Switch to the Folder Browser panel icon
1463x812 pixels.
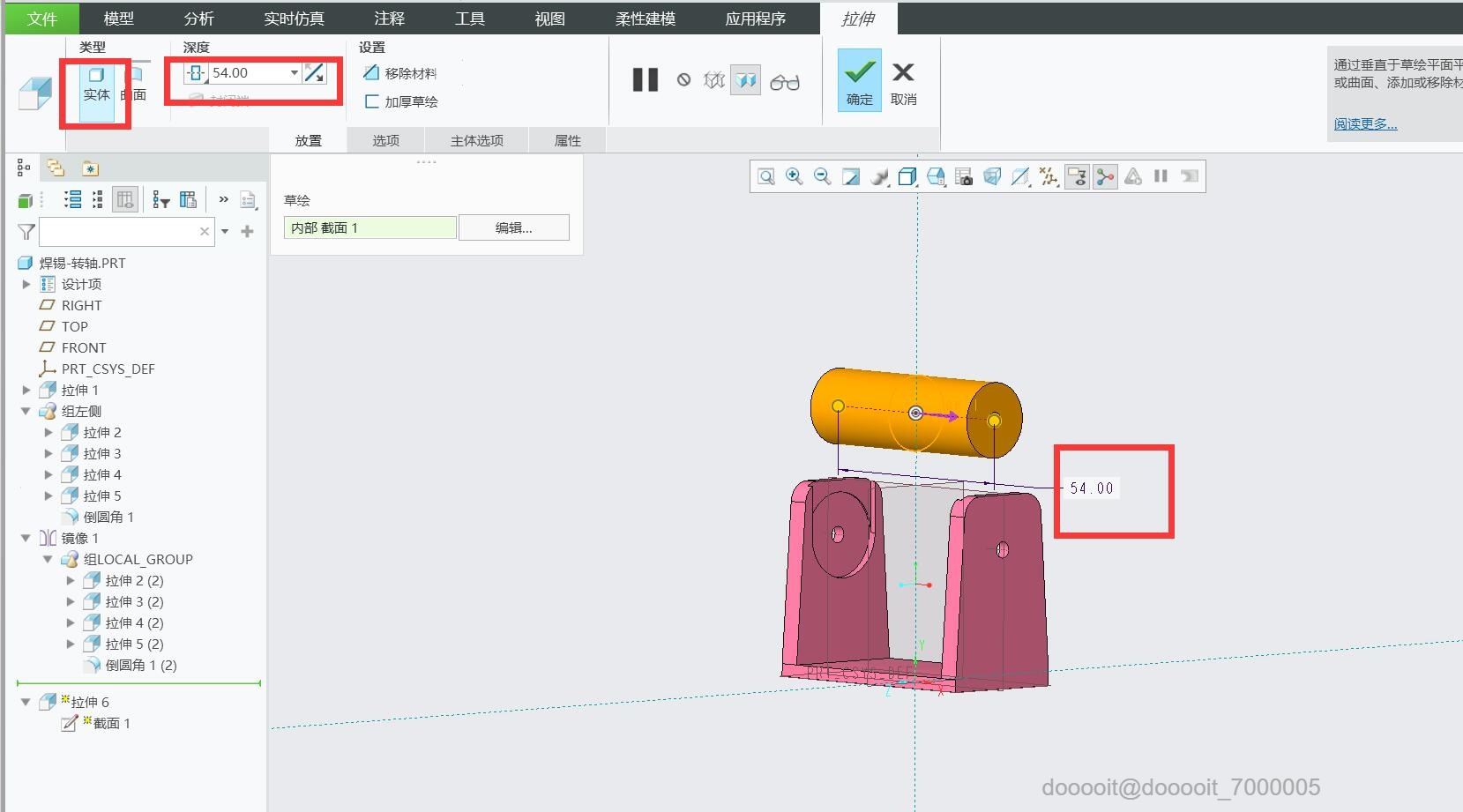coord(56,168)
